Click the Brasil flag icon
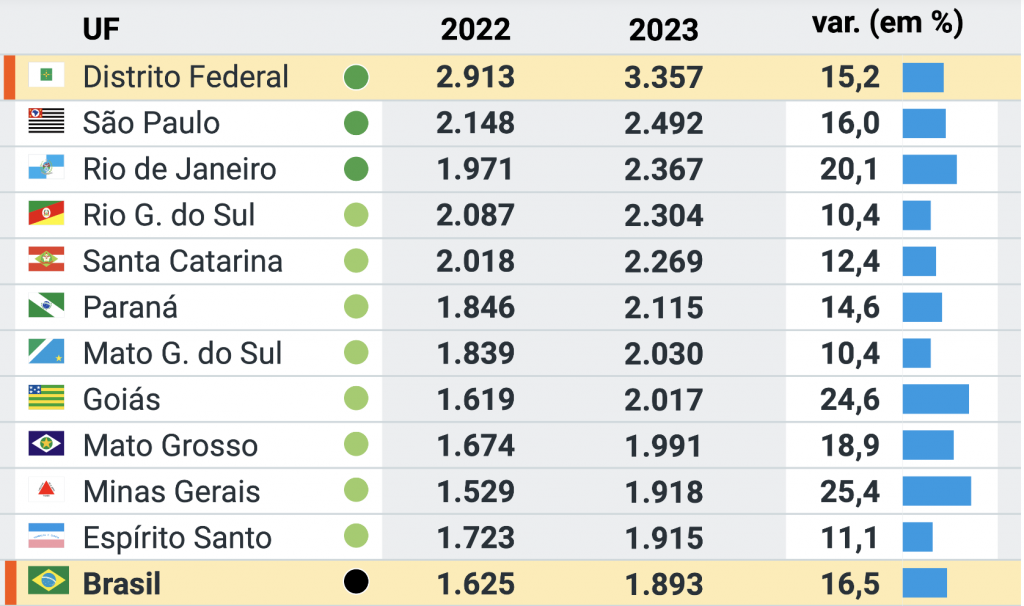The image size is (1024, 606). click(x=48, y=582)
